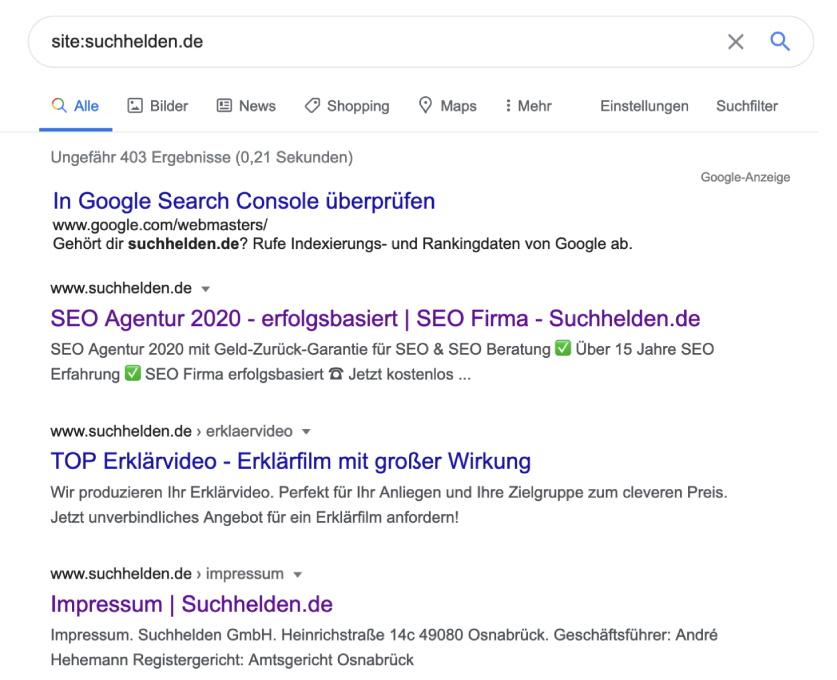Switch to the Bilder tab
Viewport: 837px width, 680px height.
(x=157, y=106)
